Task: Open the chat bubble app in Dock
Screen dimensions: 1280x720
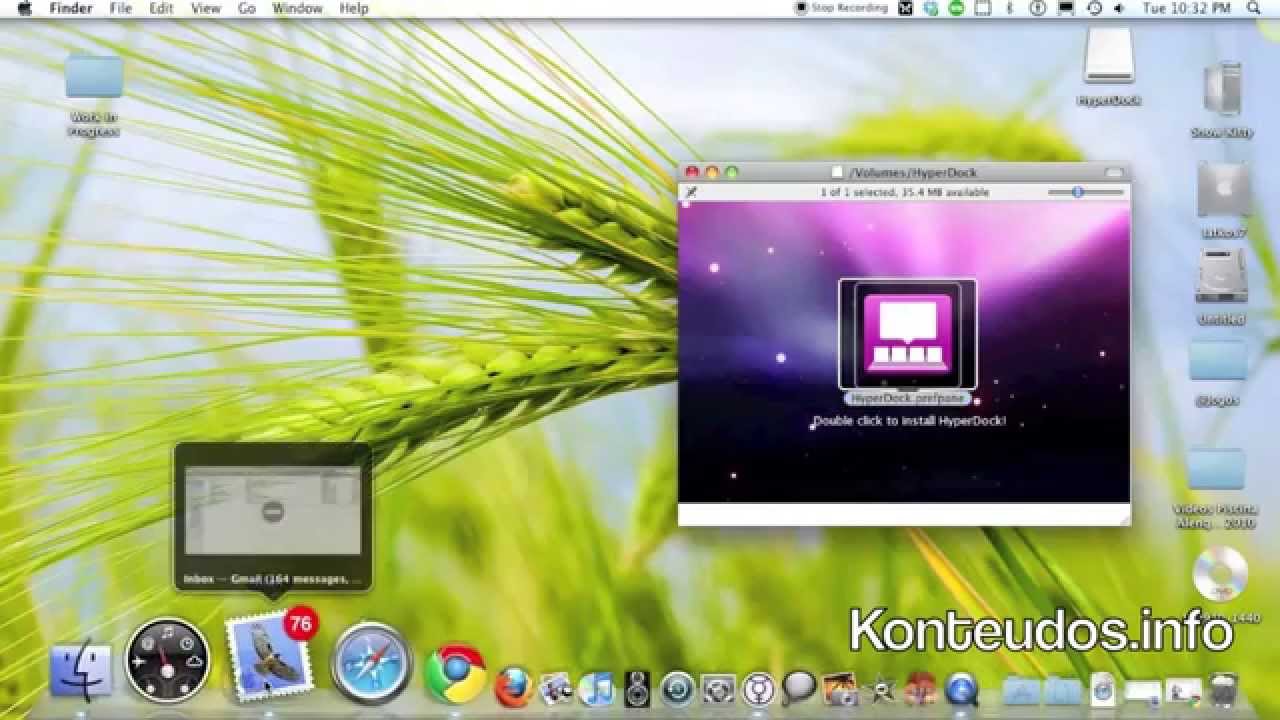Action: tap(799, 687)
